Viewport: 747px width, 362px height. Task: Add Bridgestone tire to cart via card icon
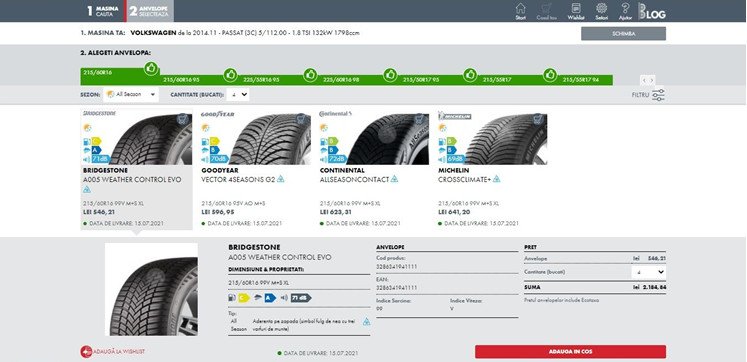point(182,119)
